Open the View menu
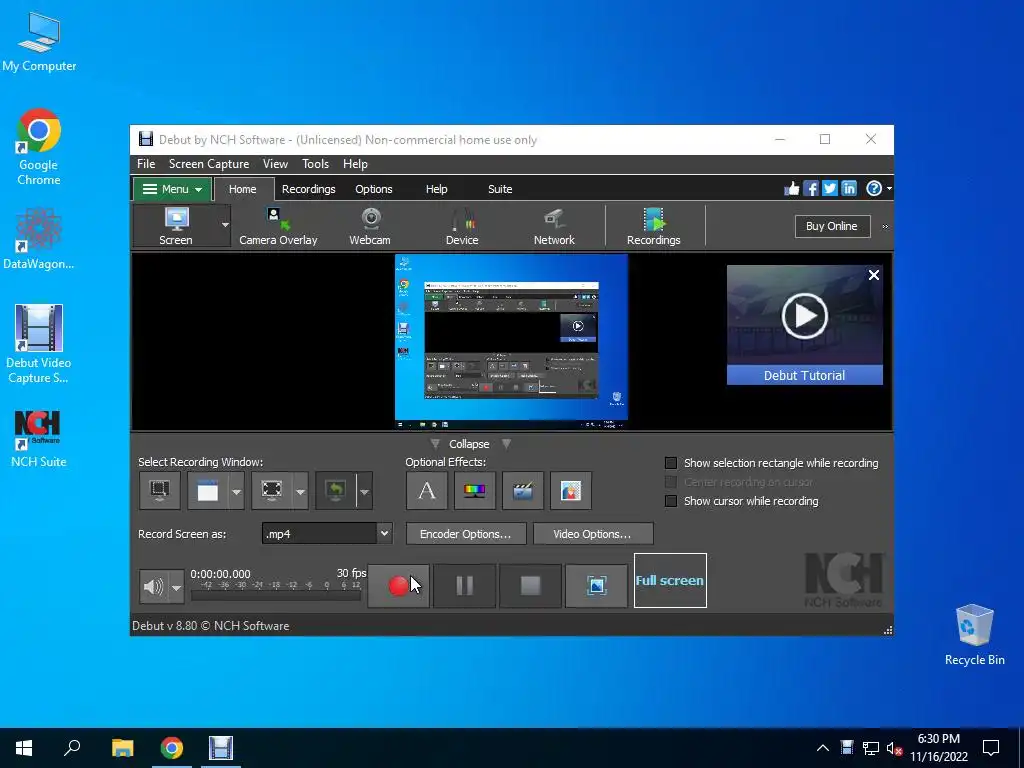The width and height of the screenshot is (1024, 768). click(x=275, y=164)
